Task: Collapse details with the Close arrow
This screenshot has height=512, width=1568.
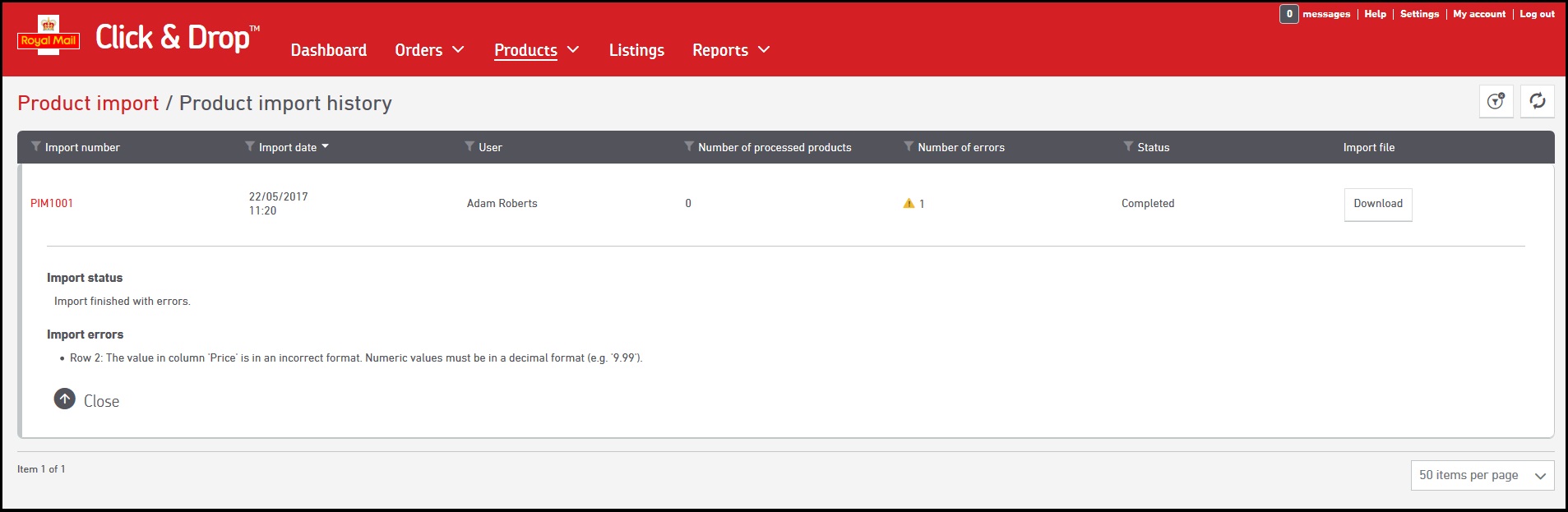Action: click(65, 399)
